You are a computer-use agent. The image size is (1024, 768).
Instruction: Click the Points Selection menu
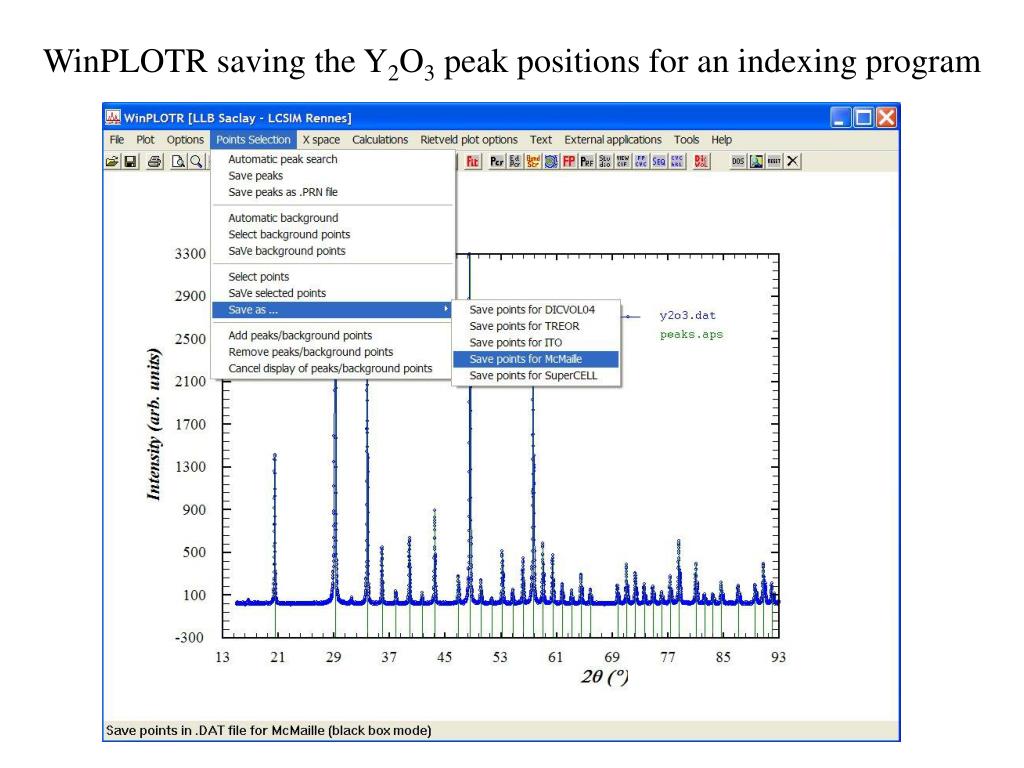pos(253,140)
